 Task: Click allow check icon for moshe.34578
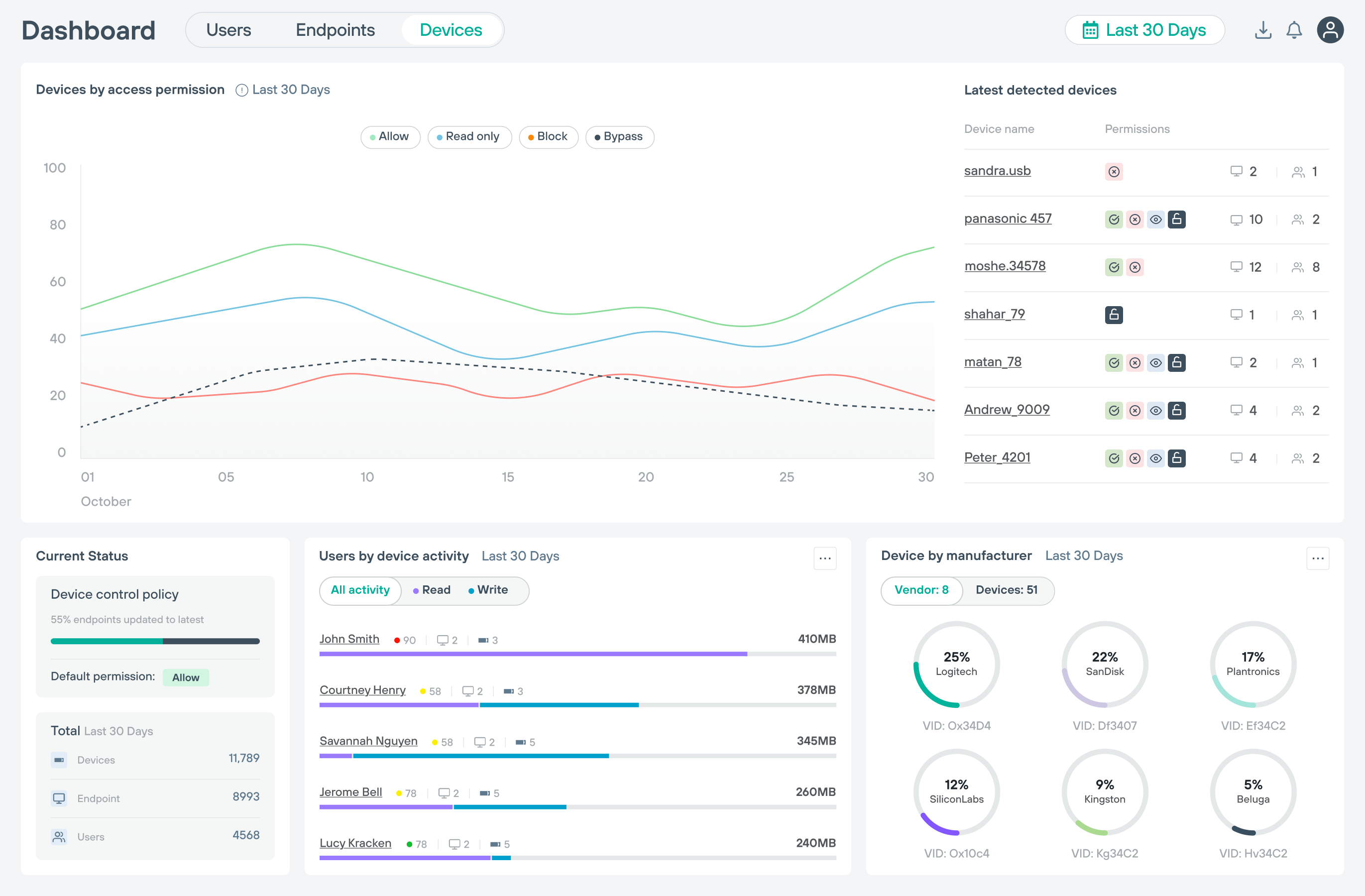tap(1113, 267)
